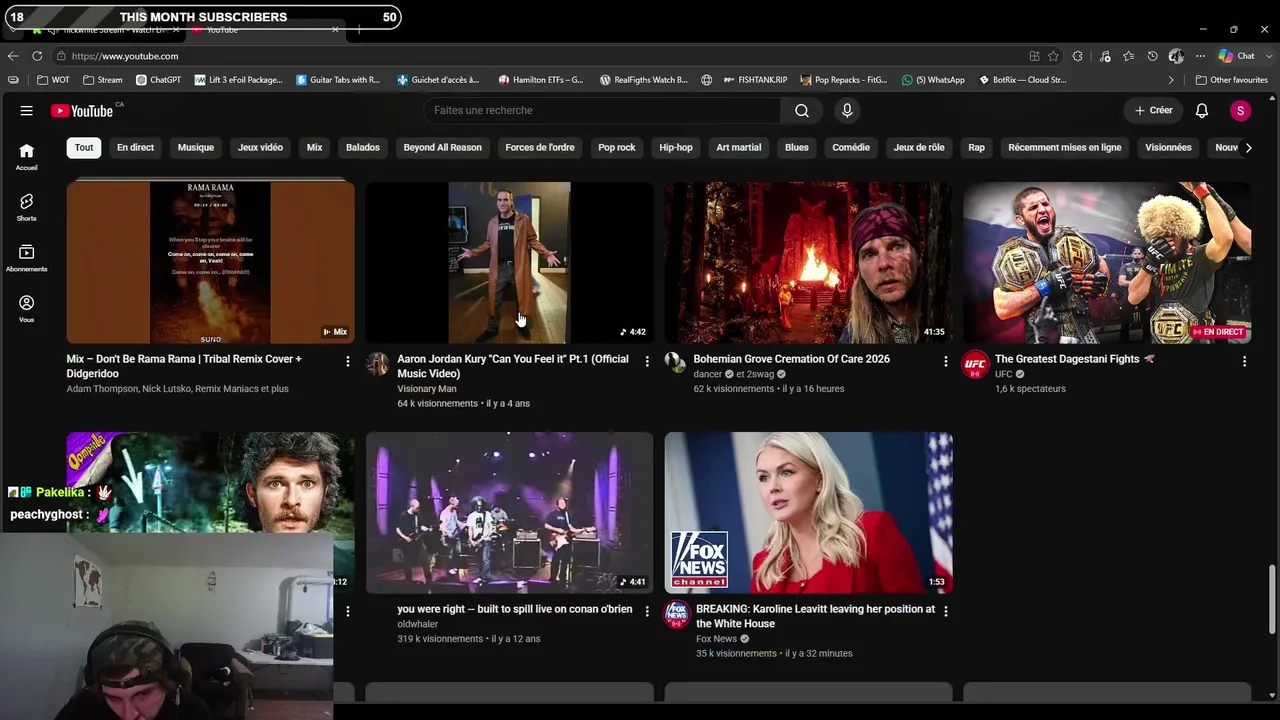
Task: Open the favourites list icon in toolbar
Action: tap(1128, 56)
